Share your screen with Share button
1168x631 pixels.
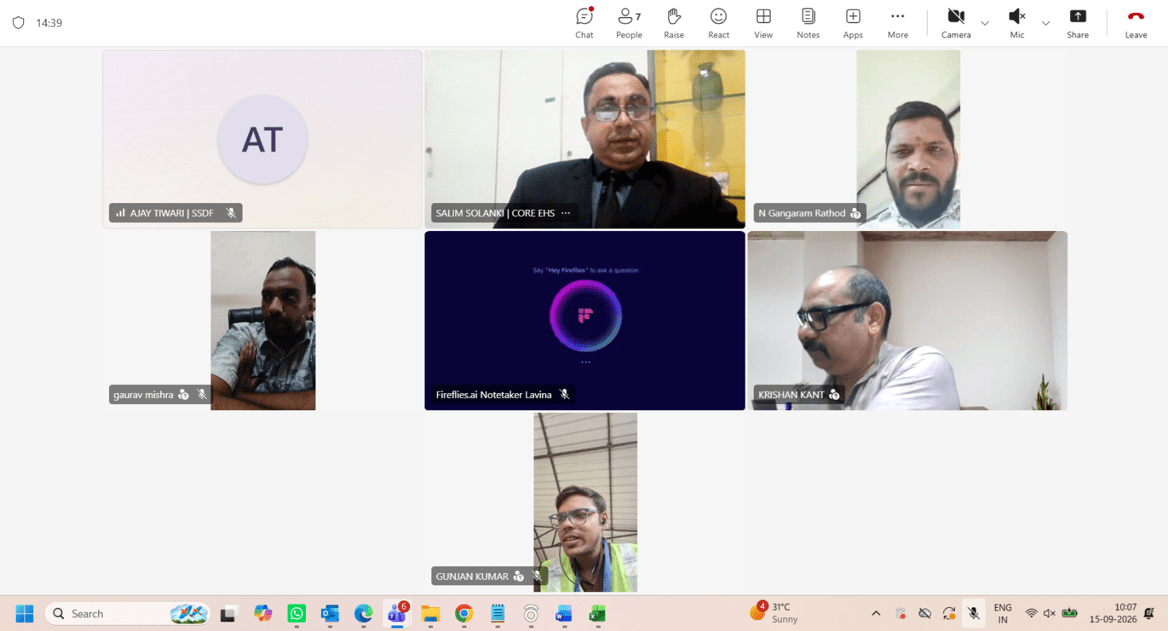1077,23
